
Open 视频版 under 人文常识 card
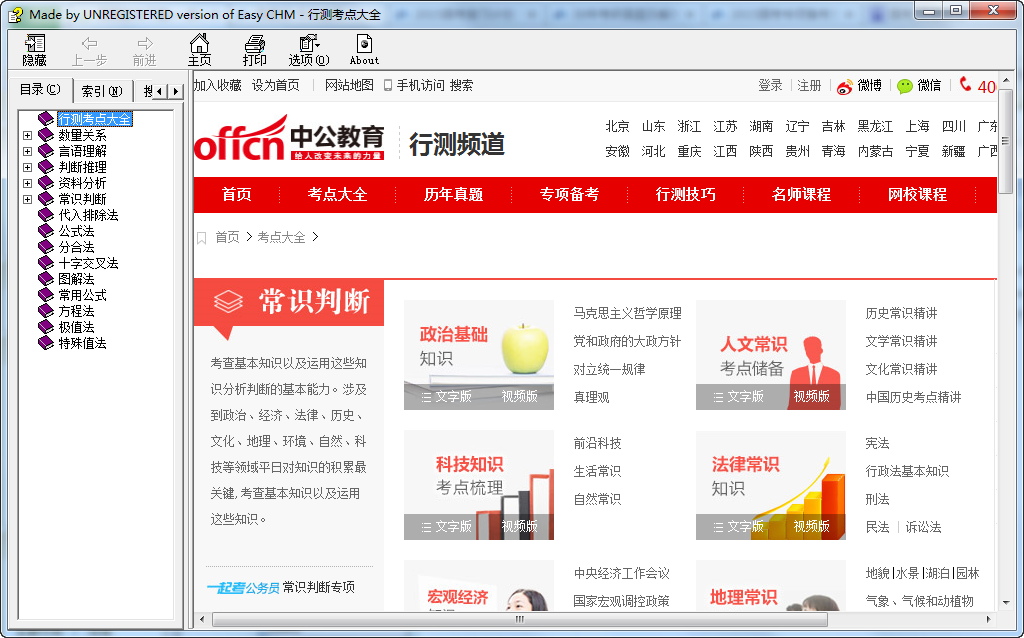(811, 397)
